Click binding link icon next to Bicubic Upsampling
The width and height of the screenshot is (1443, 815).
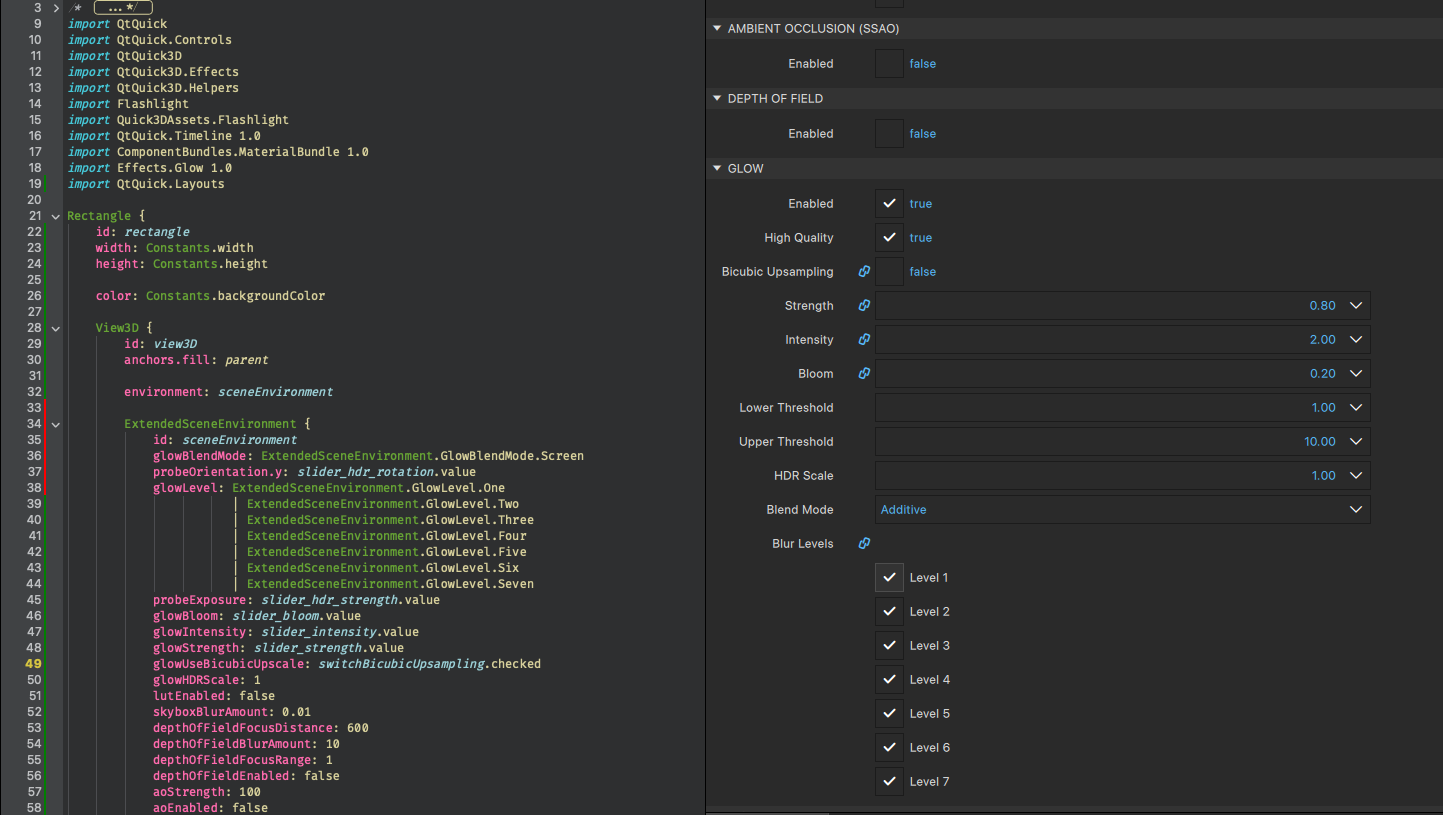click(864, 271)
